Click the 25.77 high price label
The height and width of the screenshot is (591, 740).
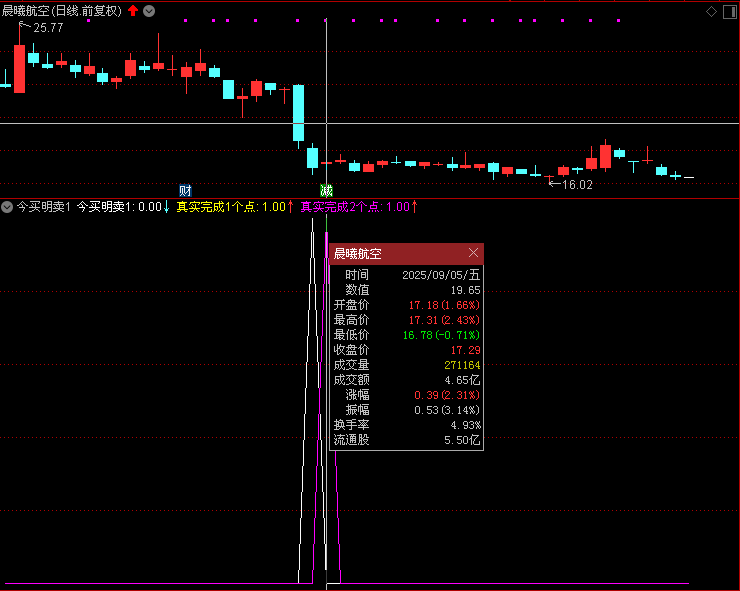coord(48,28)
